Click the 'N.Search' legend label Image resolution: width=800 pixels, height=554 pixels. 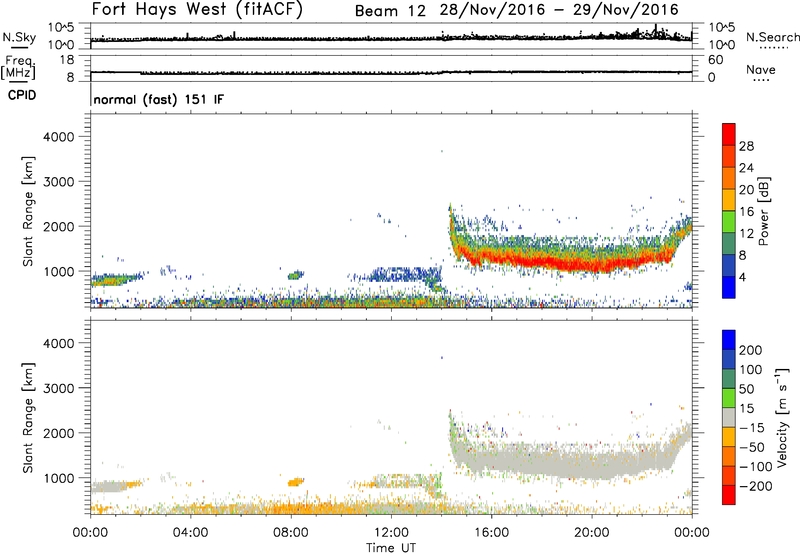(x=772, y=37)
